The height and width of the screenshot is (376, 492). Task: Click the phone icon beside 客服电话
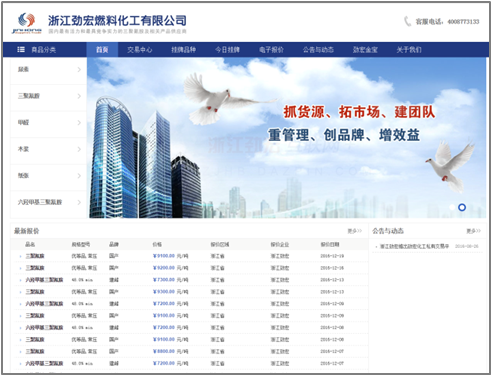coord(407,21)
